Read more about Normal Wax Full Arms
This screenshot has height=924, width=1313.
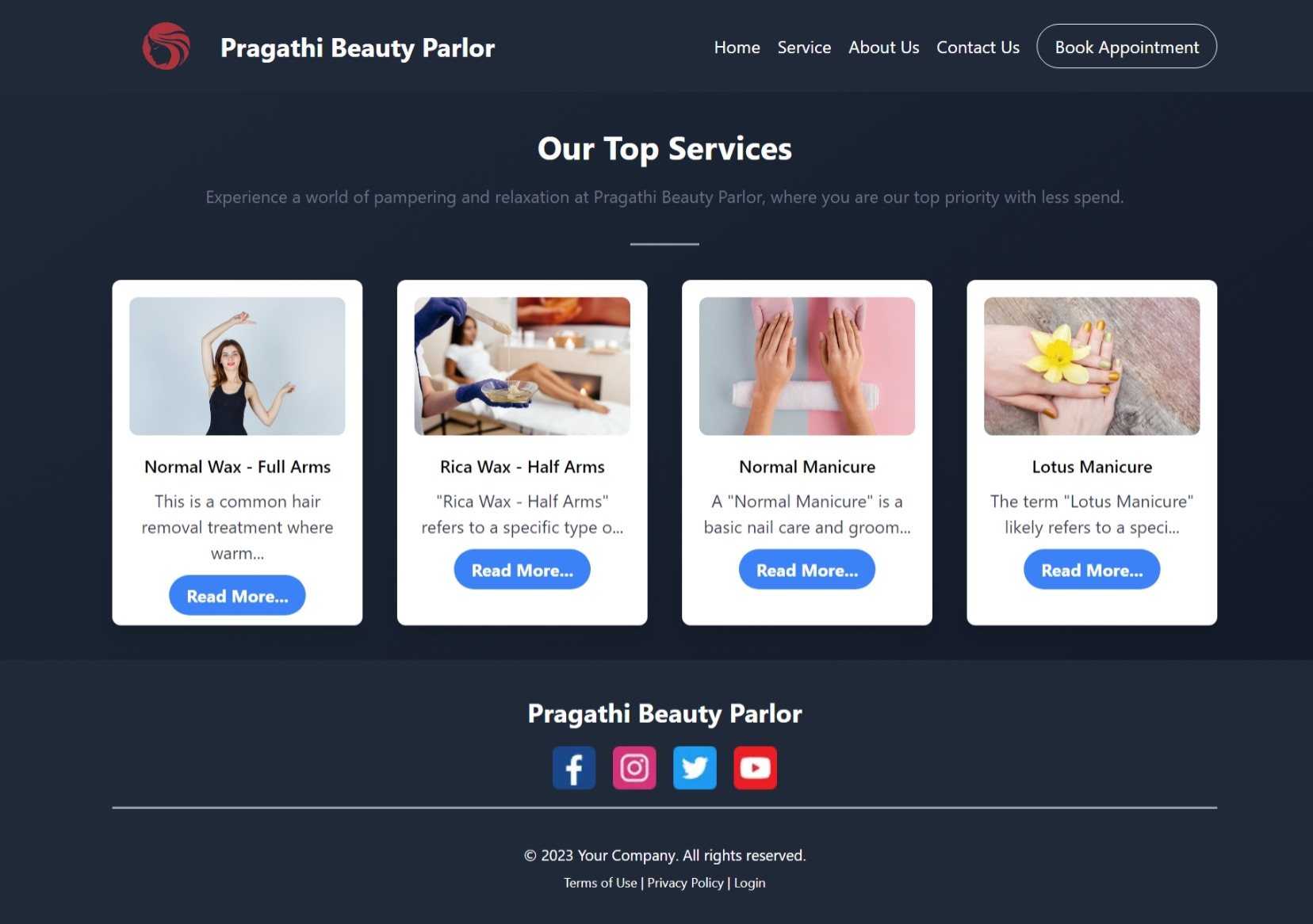point(237,596)
